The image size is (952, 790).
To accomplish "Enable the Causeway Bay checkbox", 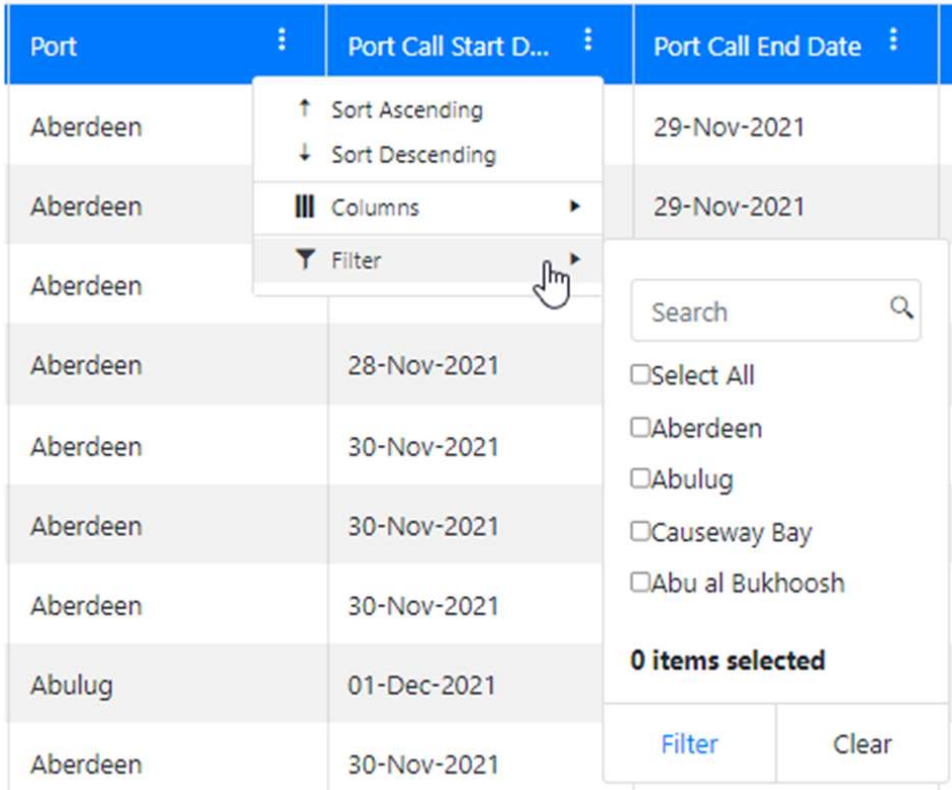I will 640,532.
